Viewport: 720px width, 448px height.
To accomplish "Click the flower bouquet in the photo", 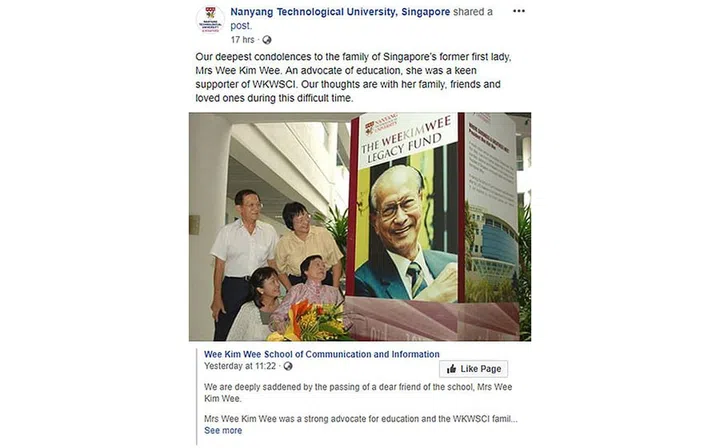I will pyautogui.click(x=309, y=323).
